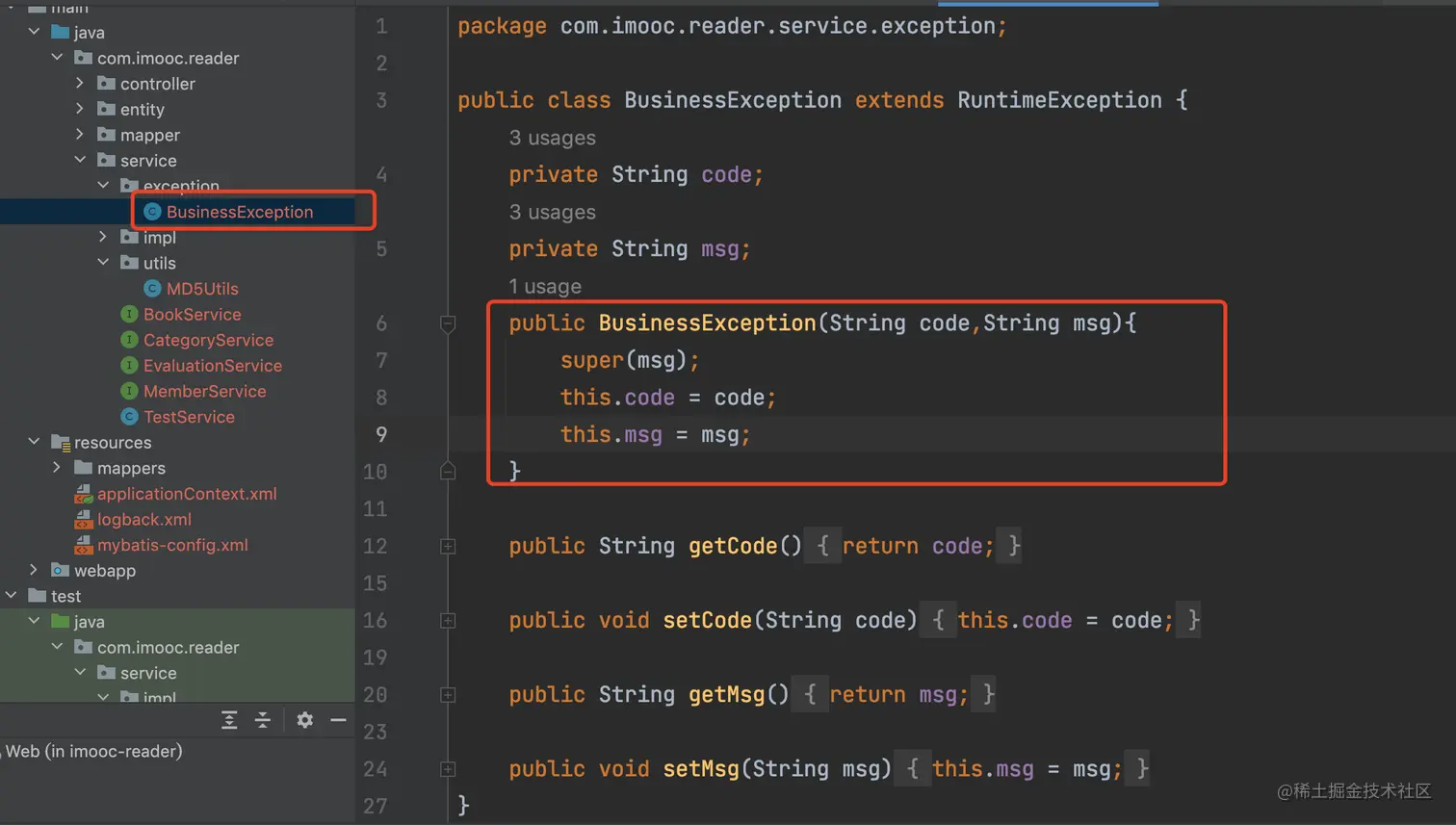
Task: Click the Expand All tool icon
Action: click(229, 720)
